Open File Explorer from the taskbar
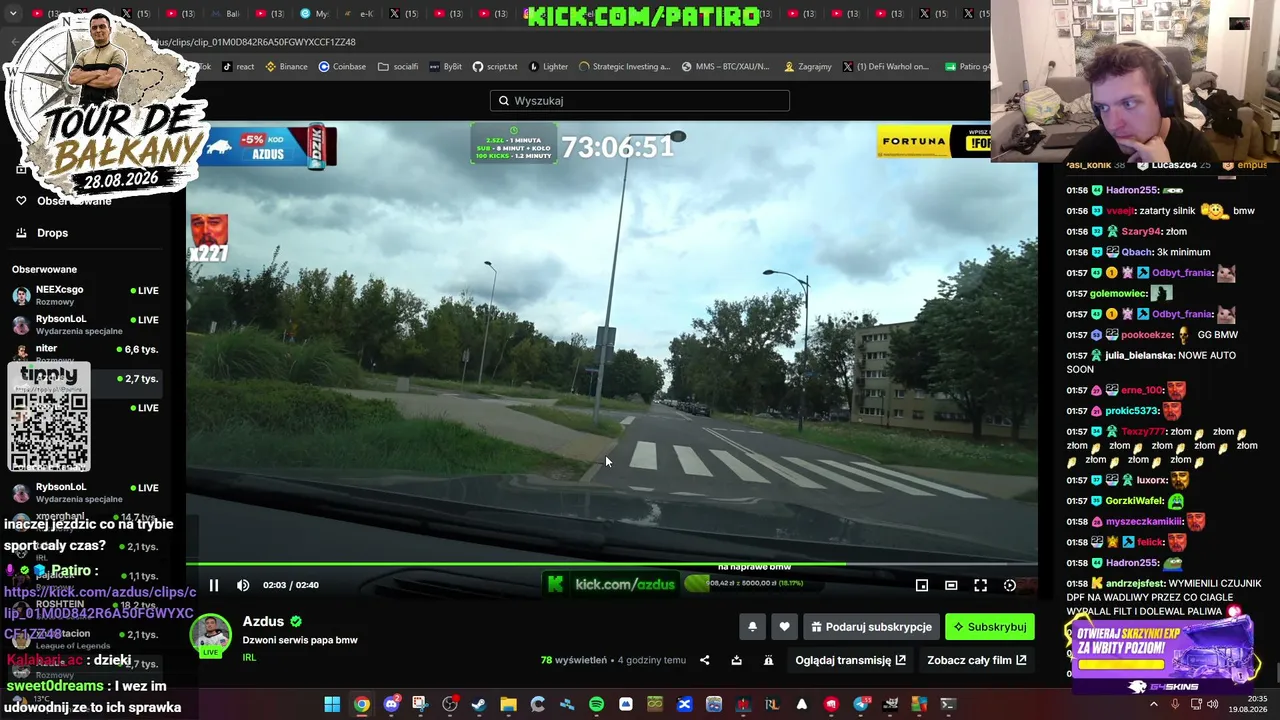The height and width of the screenshot is (720, 1280). (508, 704)
